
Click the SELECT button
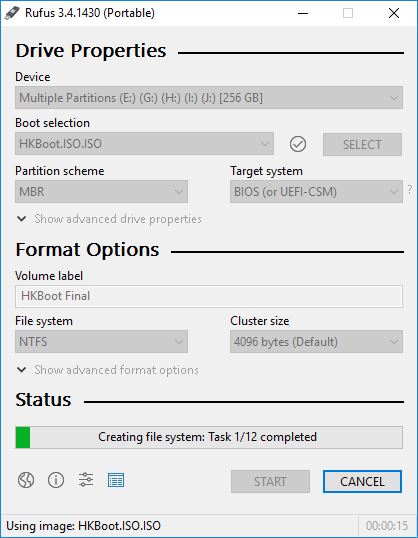[x=362, y=144]
